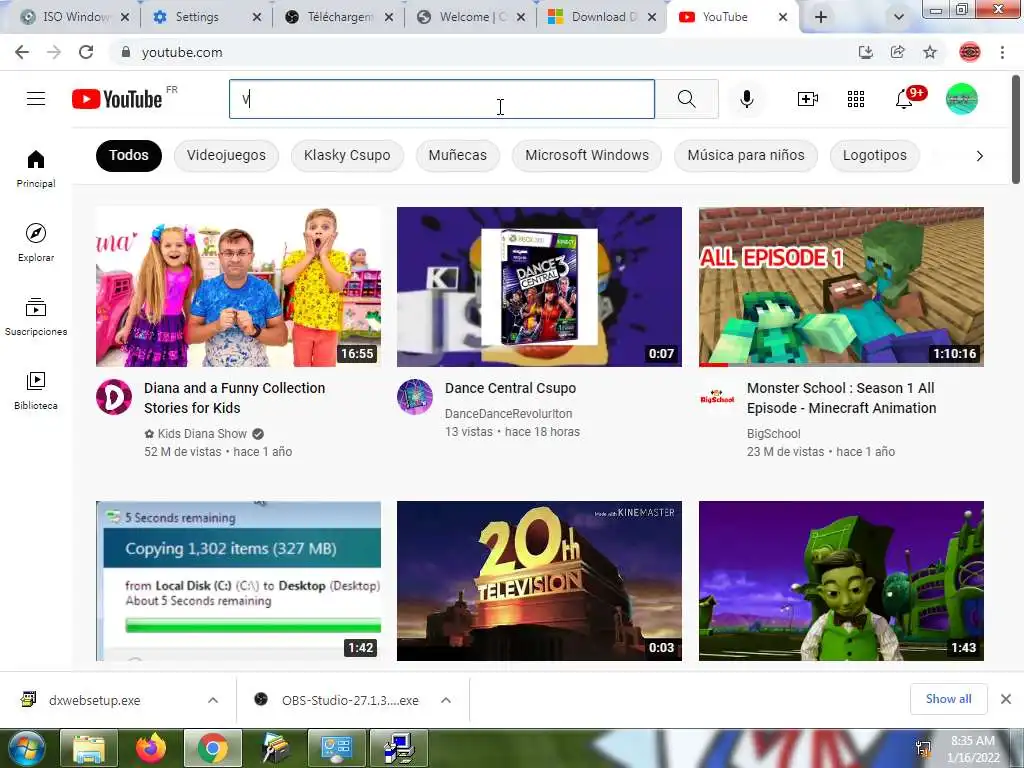Share this page using the share icon
The image size is (1024, 768).
coord(898,52)
